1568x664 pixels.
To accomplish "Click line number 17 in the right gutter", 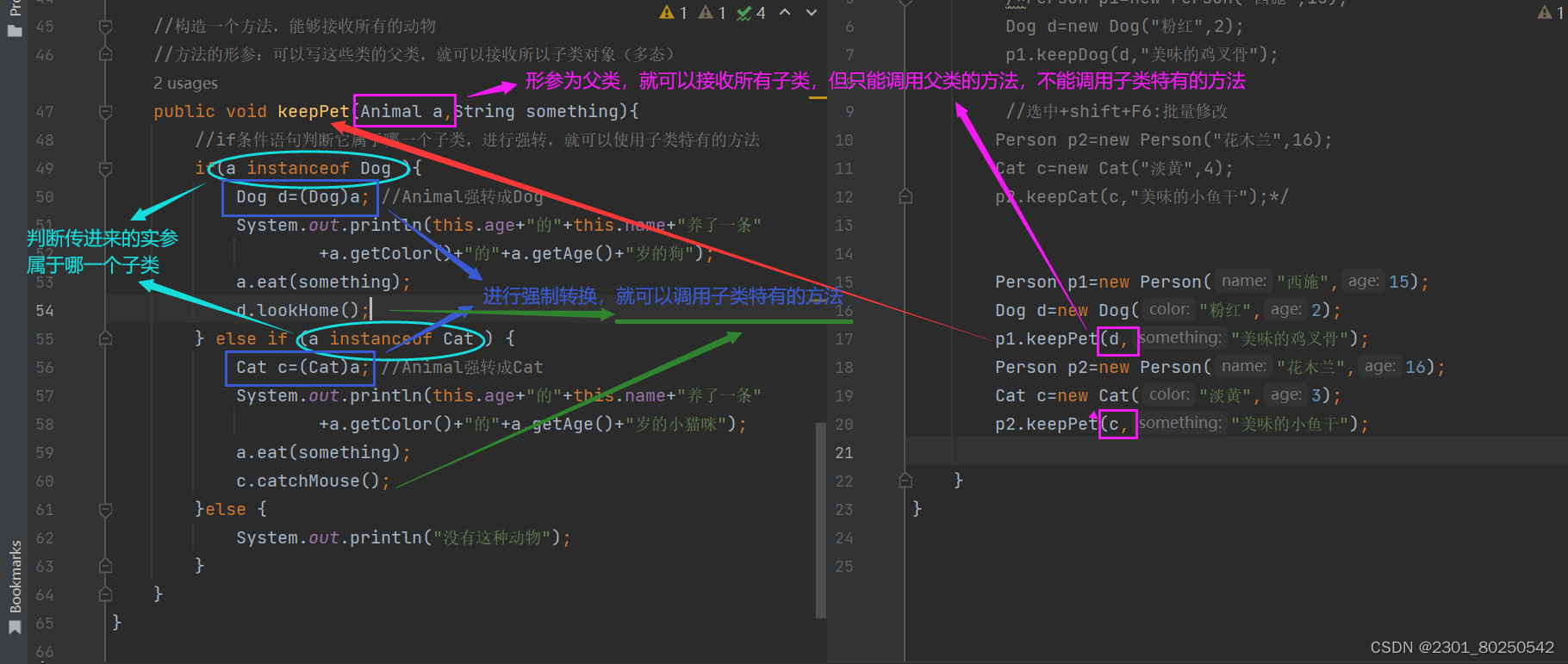I will [844, 339].
